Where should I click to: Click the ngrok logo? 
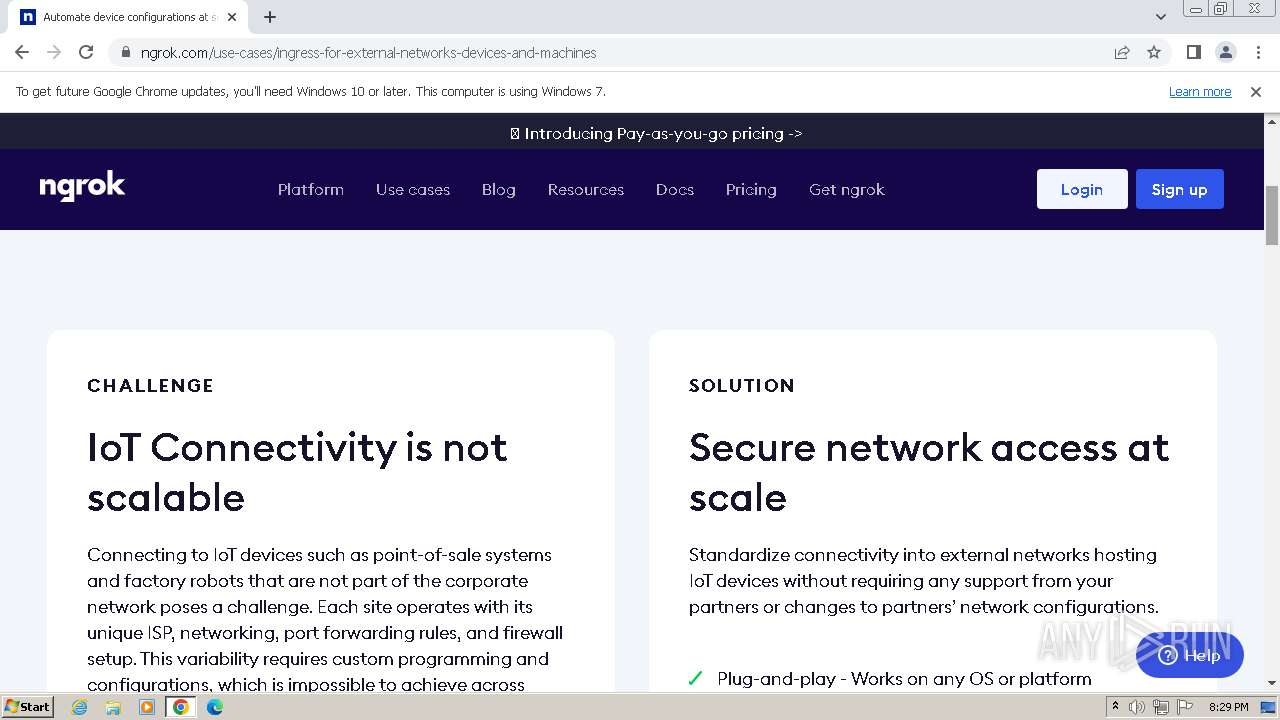tap(82, 187)
